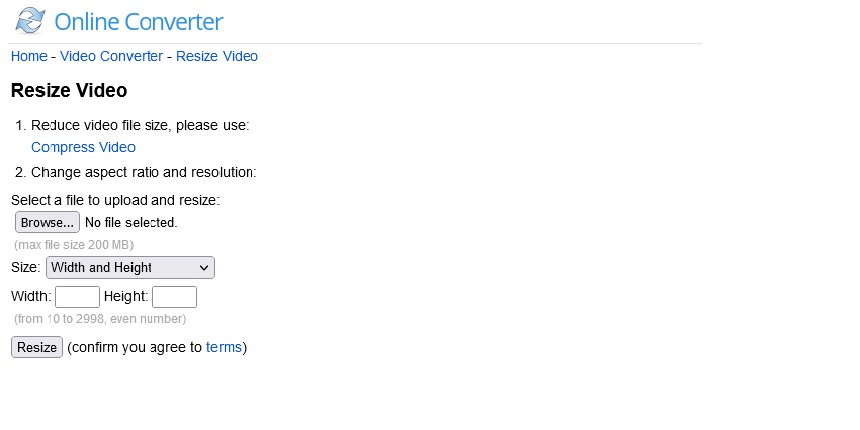860x430 pixels.
Task: Click the 'No file selected.' text
Action: pos(131,223)
